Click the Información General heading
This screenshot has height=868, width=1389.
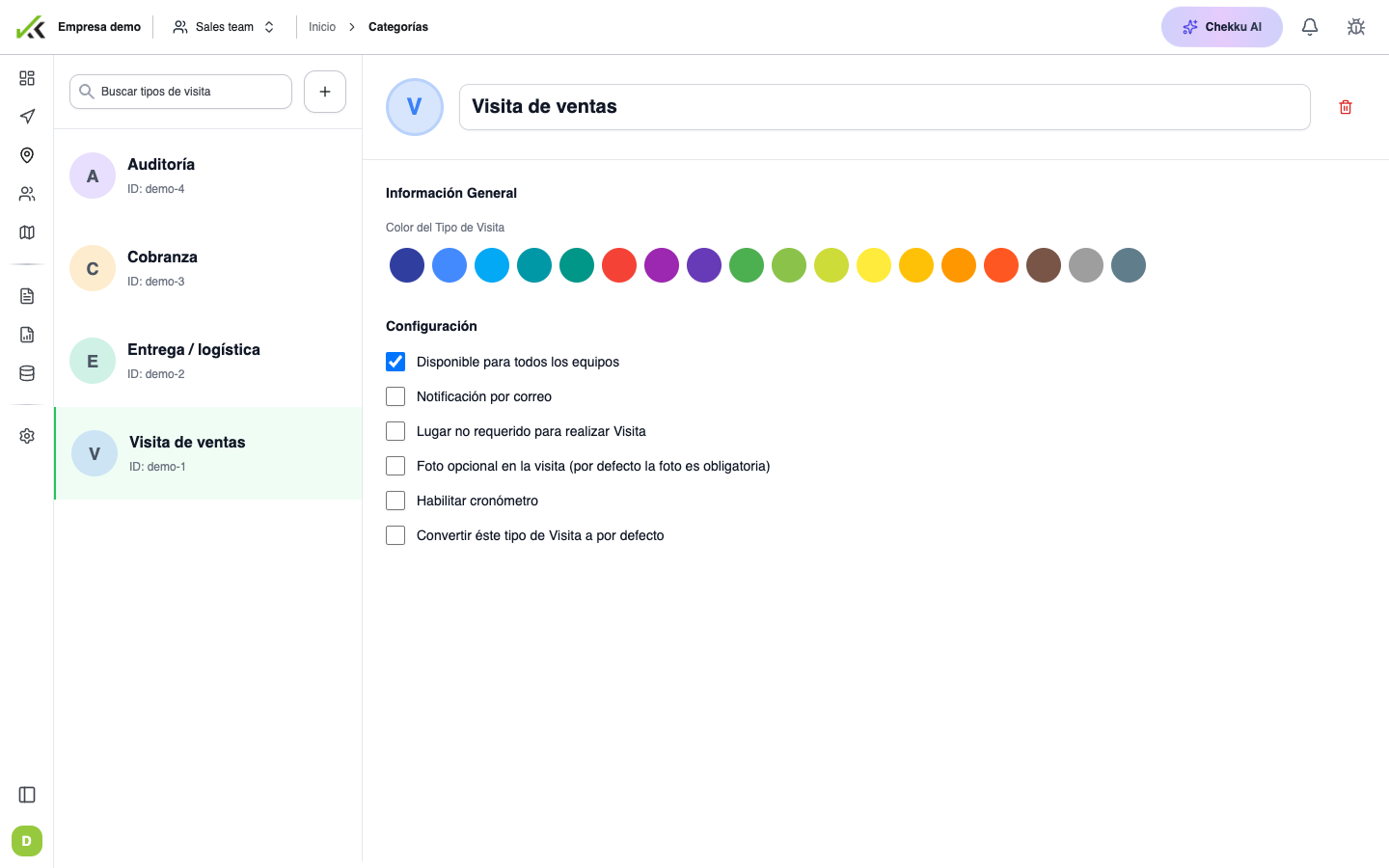point(451,193)
